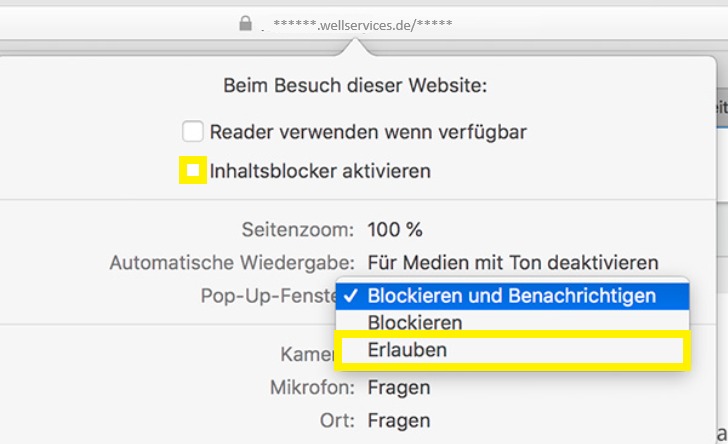Click the Kamera label

(x=308, y=354)
